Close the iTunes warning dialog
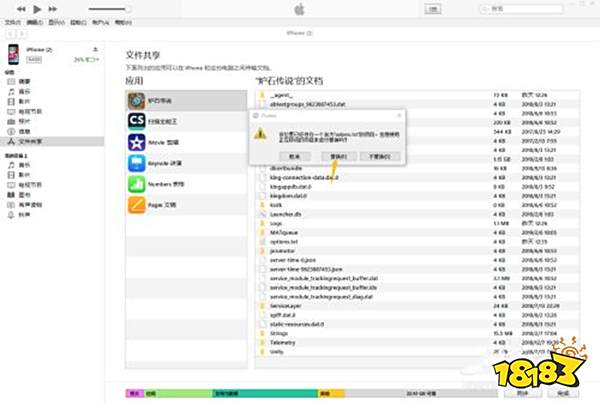 [x=399, y=115]
